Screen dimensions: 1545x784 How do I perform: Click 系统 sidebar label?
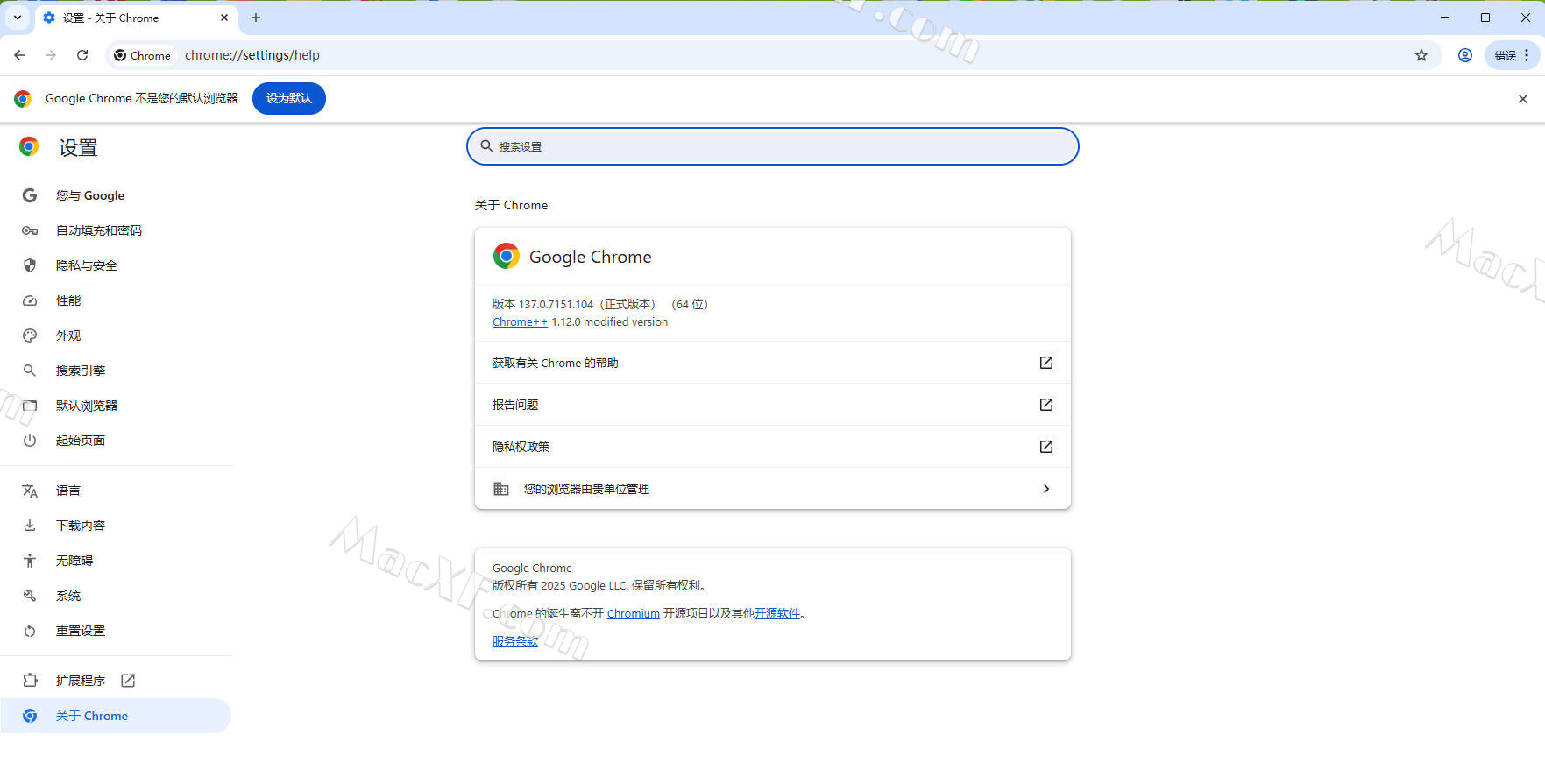coord(68,596)
